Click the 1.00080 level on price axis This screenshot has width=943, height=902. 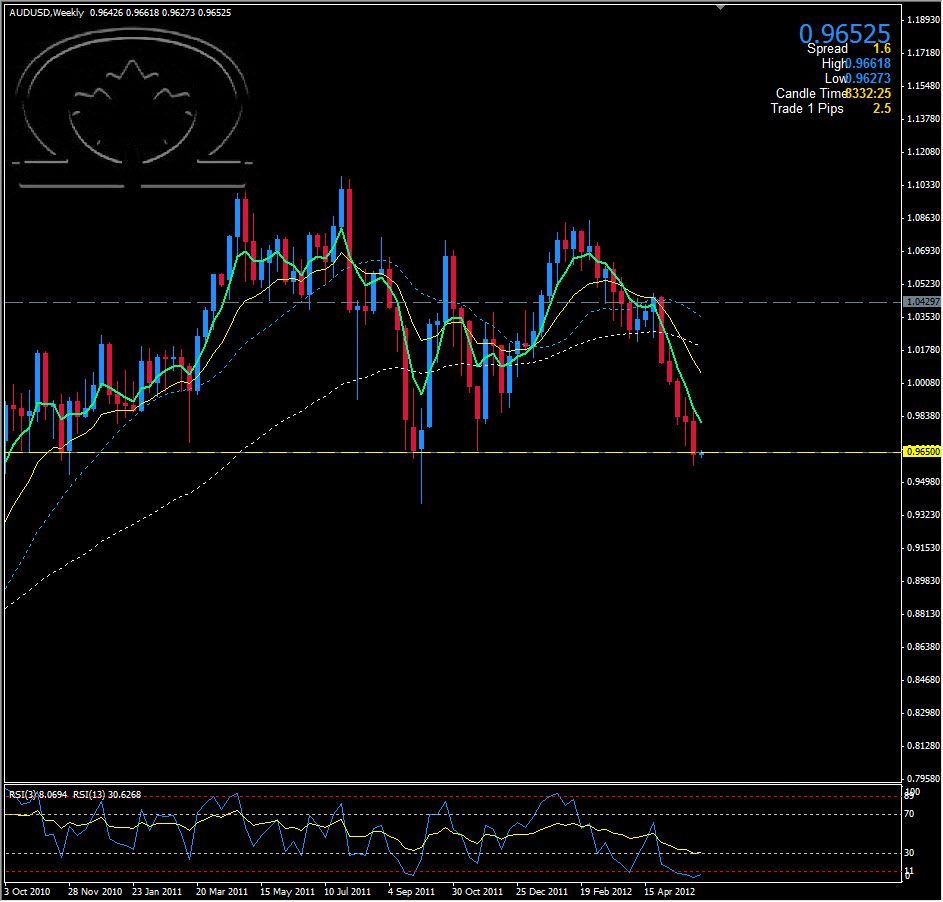[919, 383]
